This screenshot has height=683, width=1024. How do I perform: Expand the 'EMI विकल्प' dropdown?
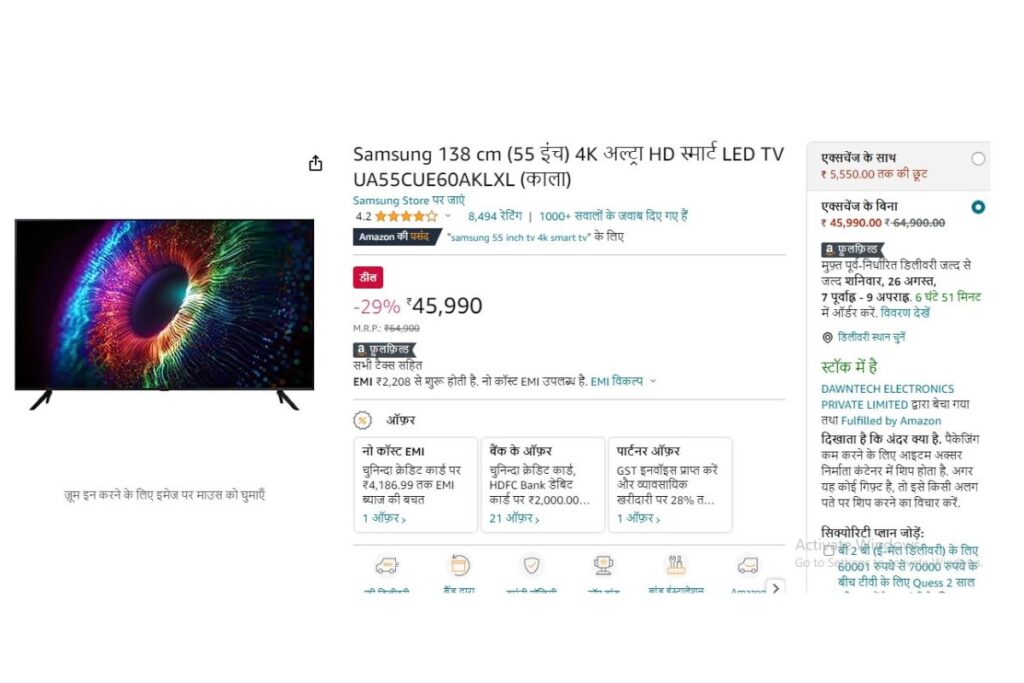pyautogui.click(x=652, y=381)
